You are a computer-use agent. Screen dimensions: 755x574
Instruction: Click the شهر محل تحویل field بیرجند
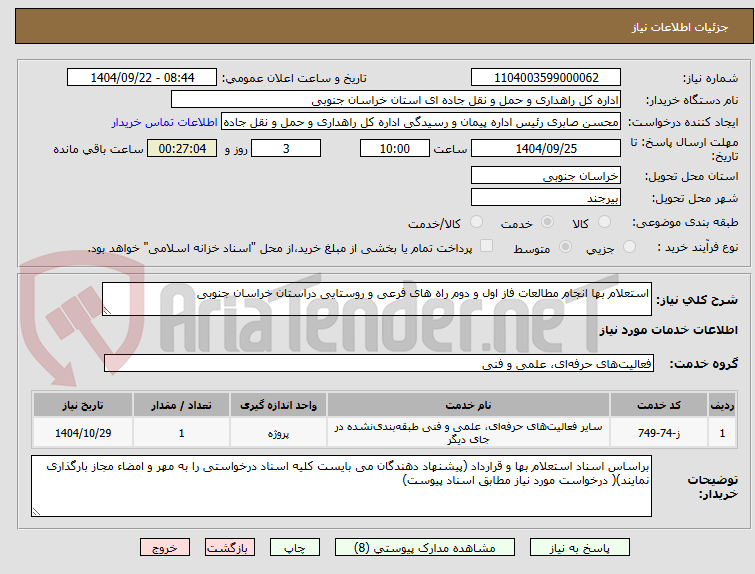(546, 197)
